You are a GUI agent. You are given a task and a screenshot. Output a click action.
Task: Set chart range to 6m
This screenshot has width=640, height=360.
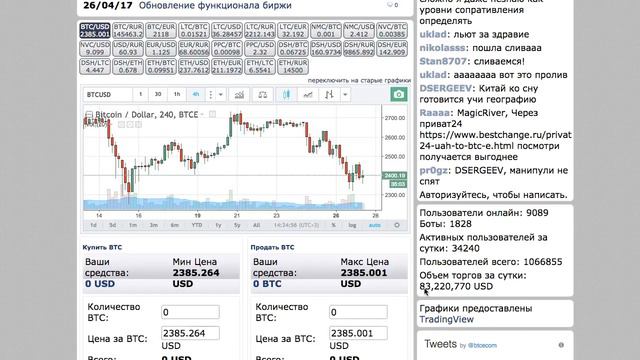tap(174, 225)
